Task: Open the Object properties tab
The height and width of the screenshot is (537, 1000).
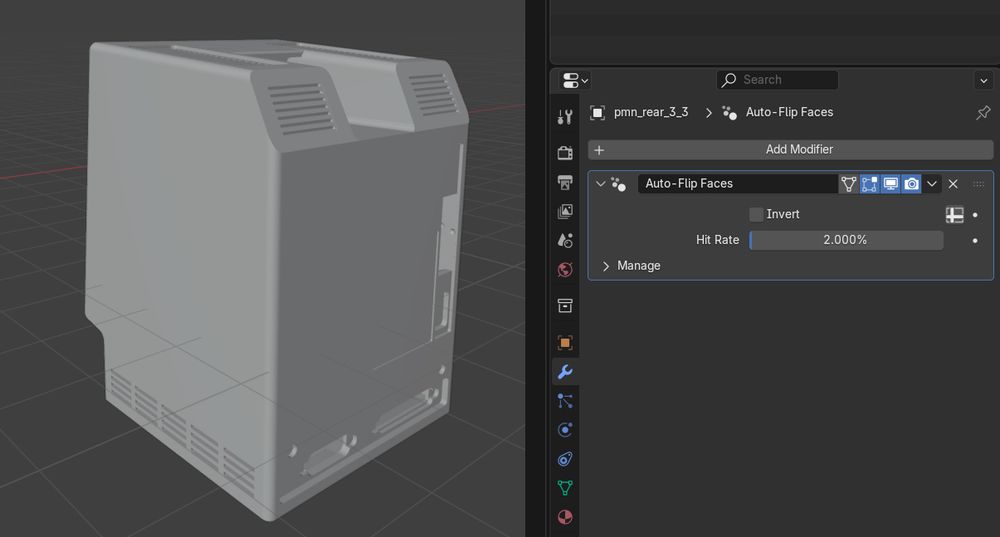Action: coord(565,342)
